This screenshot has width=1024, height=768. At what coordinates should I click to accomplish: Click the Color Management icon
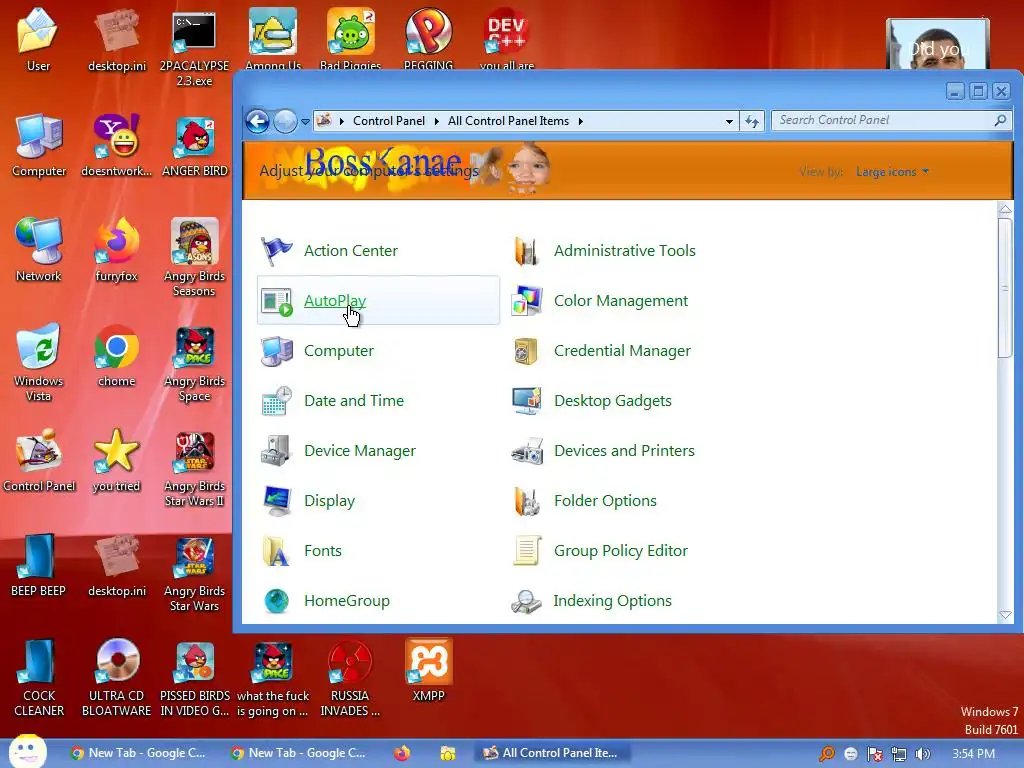[x=527, y=301]
